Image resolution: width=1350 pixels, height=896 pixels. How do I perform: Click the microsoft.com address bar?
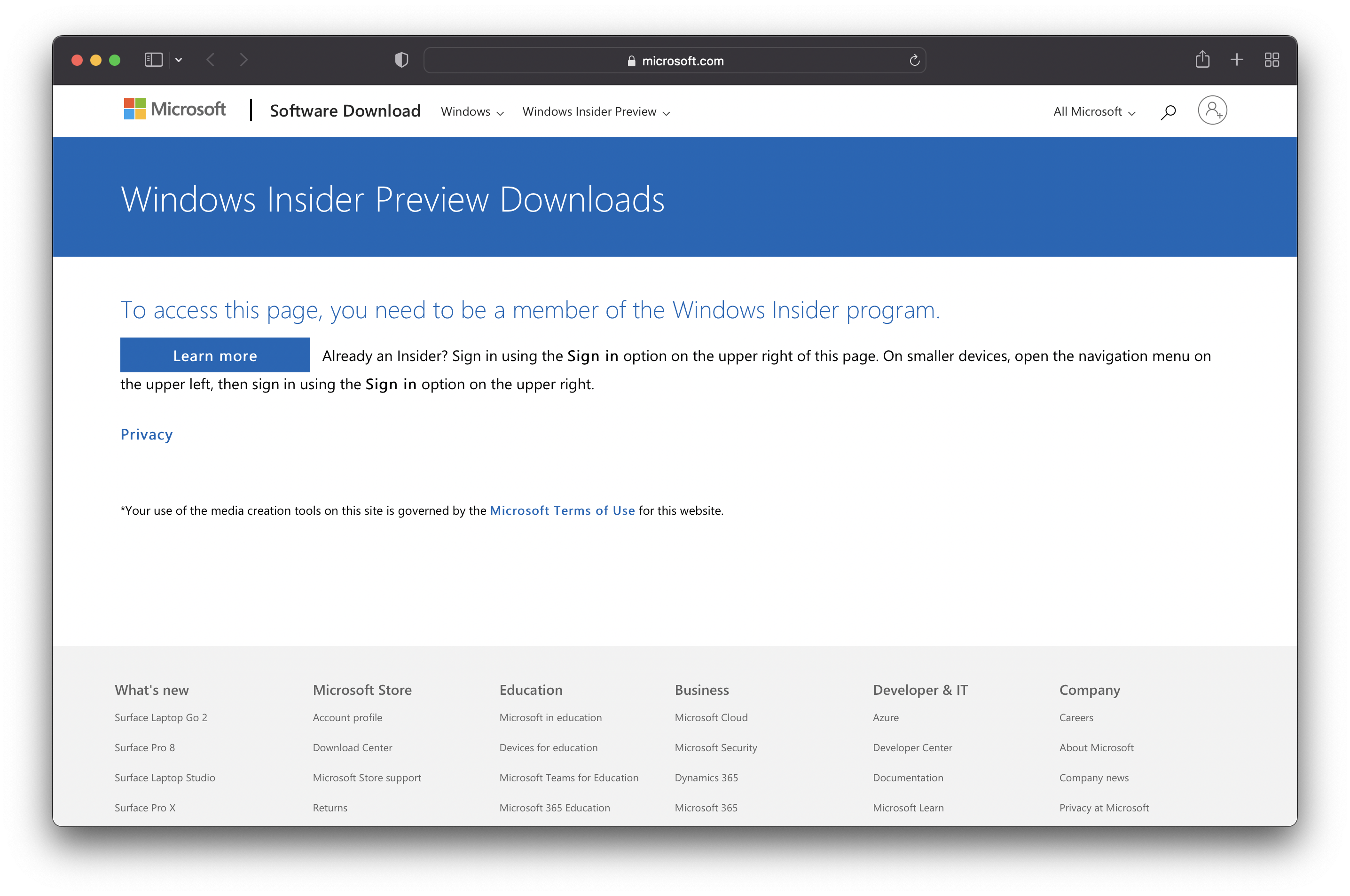click(674, 61)
